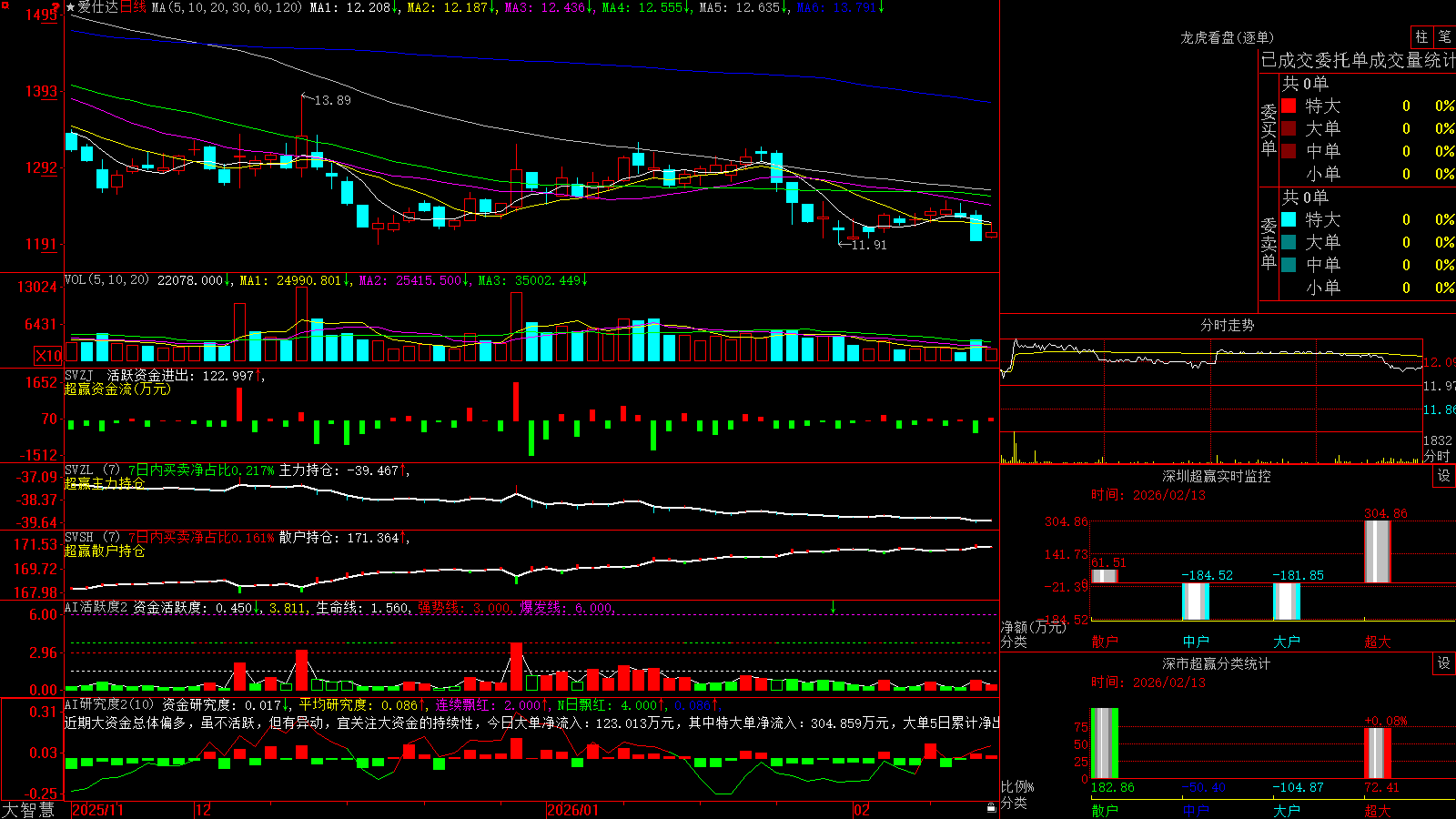Click the 深市超赢分类统计 title

[1217, 663]
